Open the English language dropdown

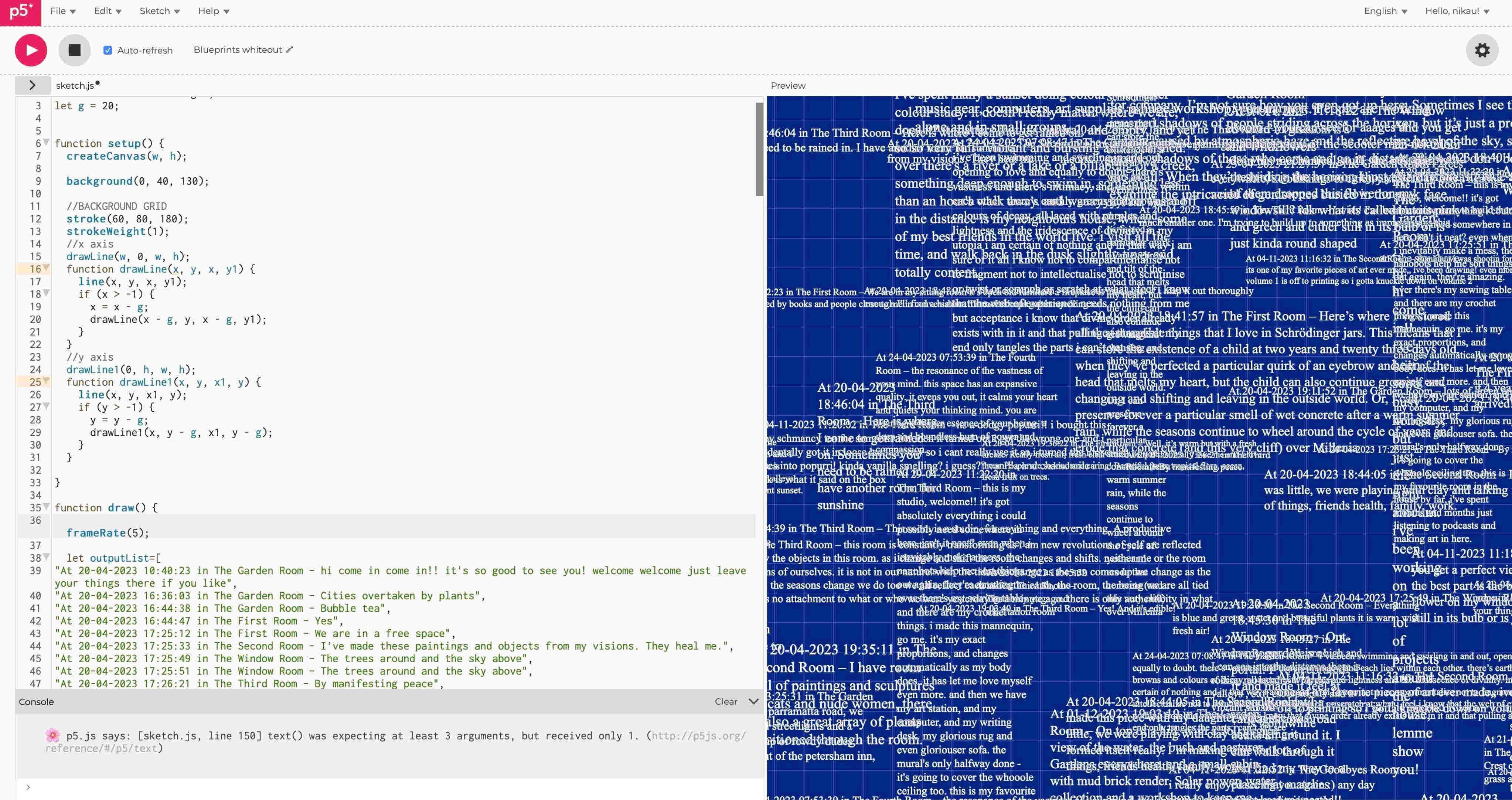pyautogui.click(x=1385, y=11)
